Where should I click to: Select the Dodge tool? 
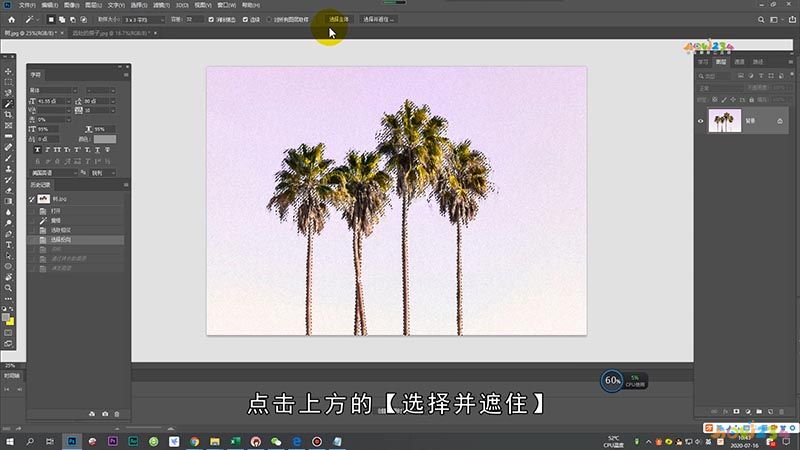pos(8,223)
